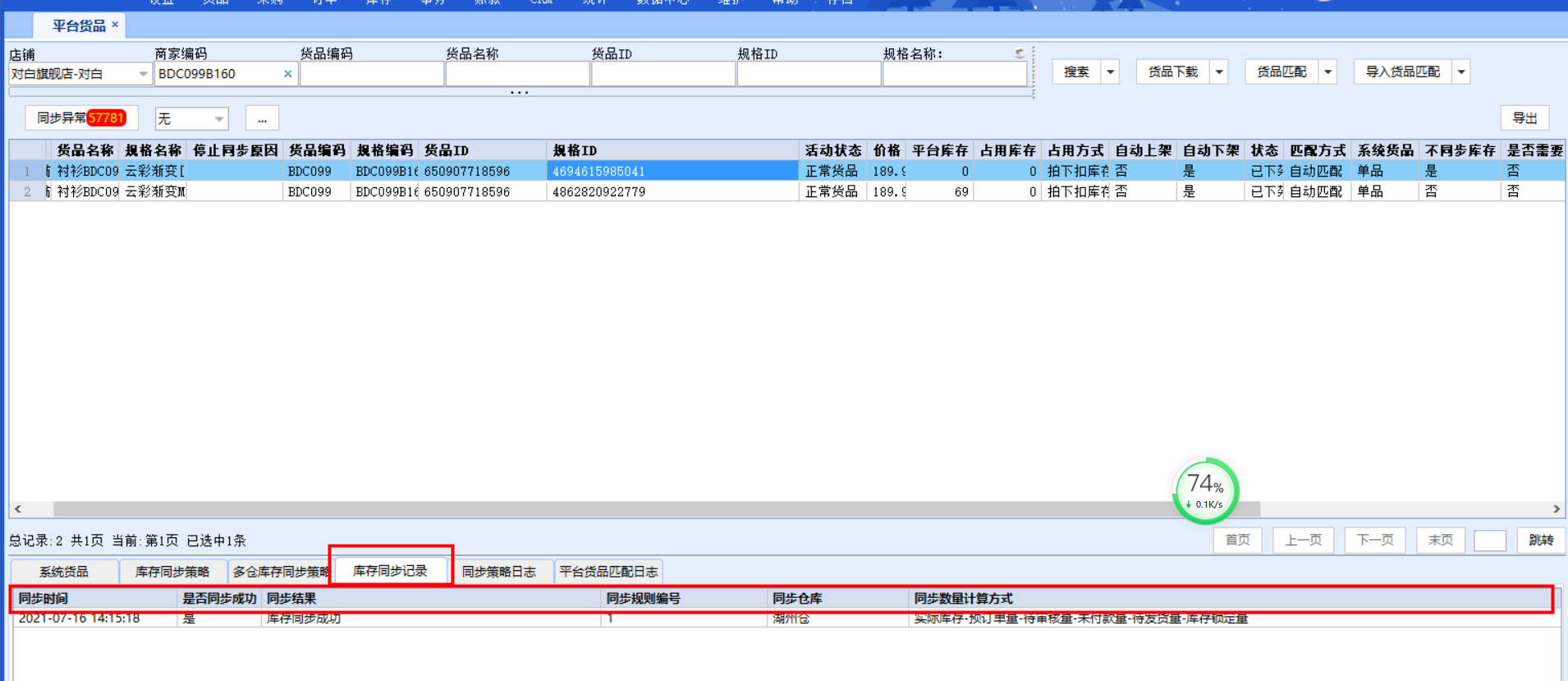Expand the collapsed filter row via three dots
The height and width of the screenshot is (681, 1568).
click(x=519, y=93)
